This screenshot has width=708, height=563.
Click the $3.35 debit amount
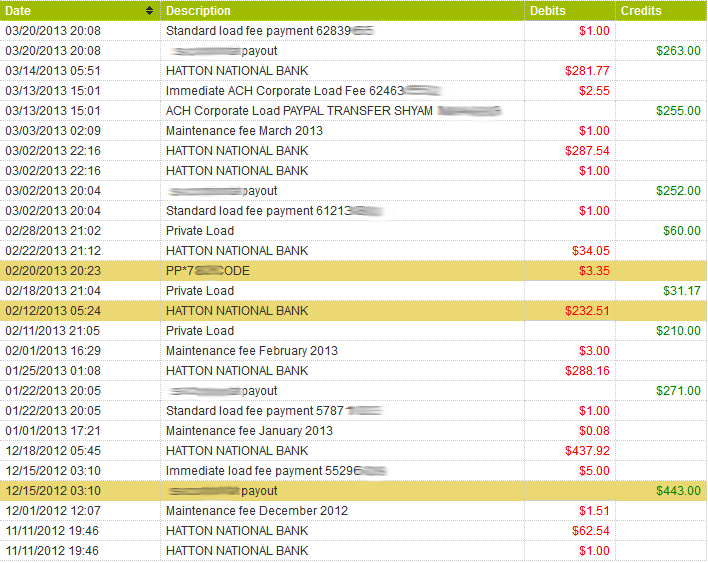[x=594, y=271]
